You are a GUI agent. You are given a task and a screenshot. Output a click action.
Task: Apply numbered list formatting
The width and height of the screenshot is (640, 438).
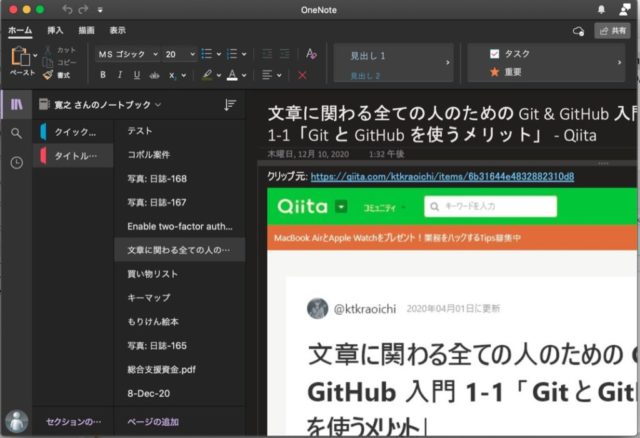point(232,54)
